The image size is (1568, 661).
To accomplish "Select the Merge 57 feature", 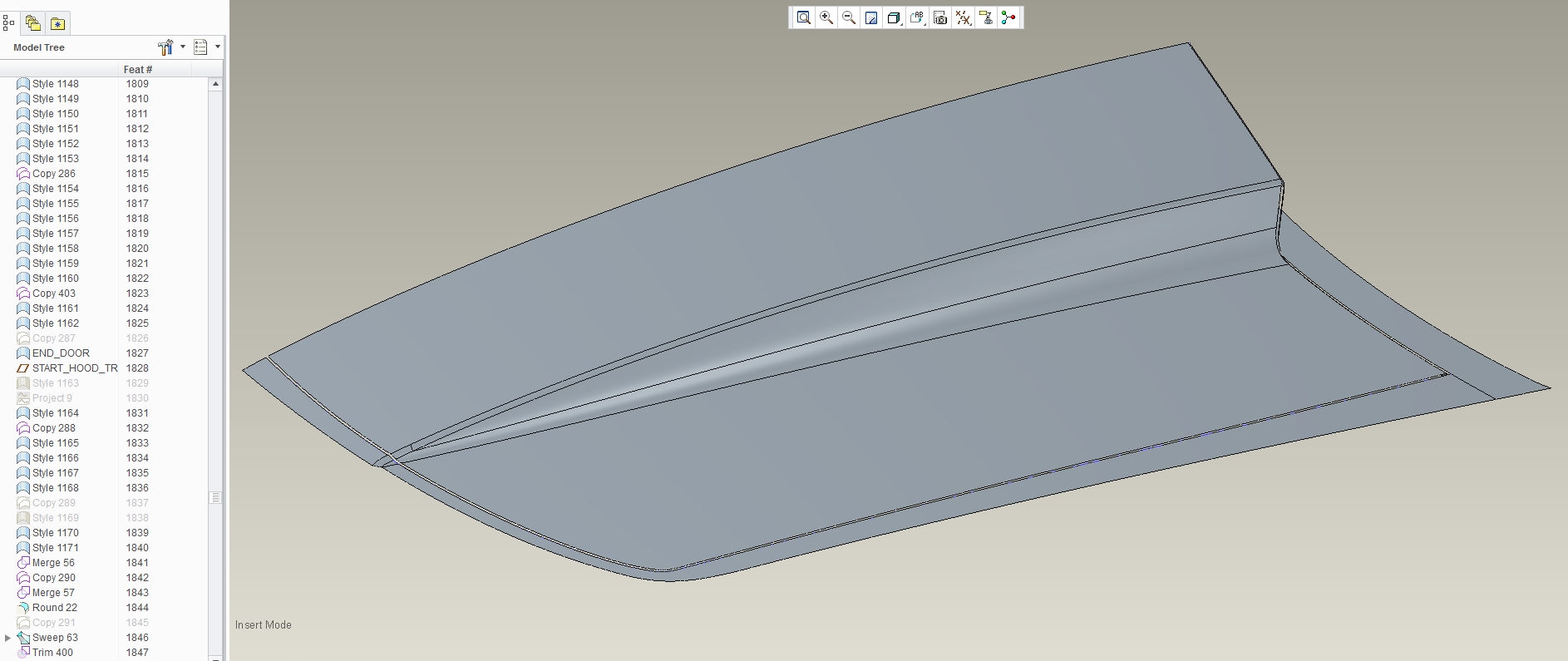I will [53, 593].
